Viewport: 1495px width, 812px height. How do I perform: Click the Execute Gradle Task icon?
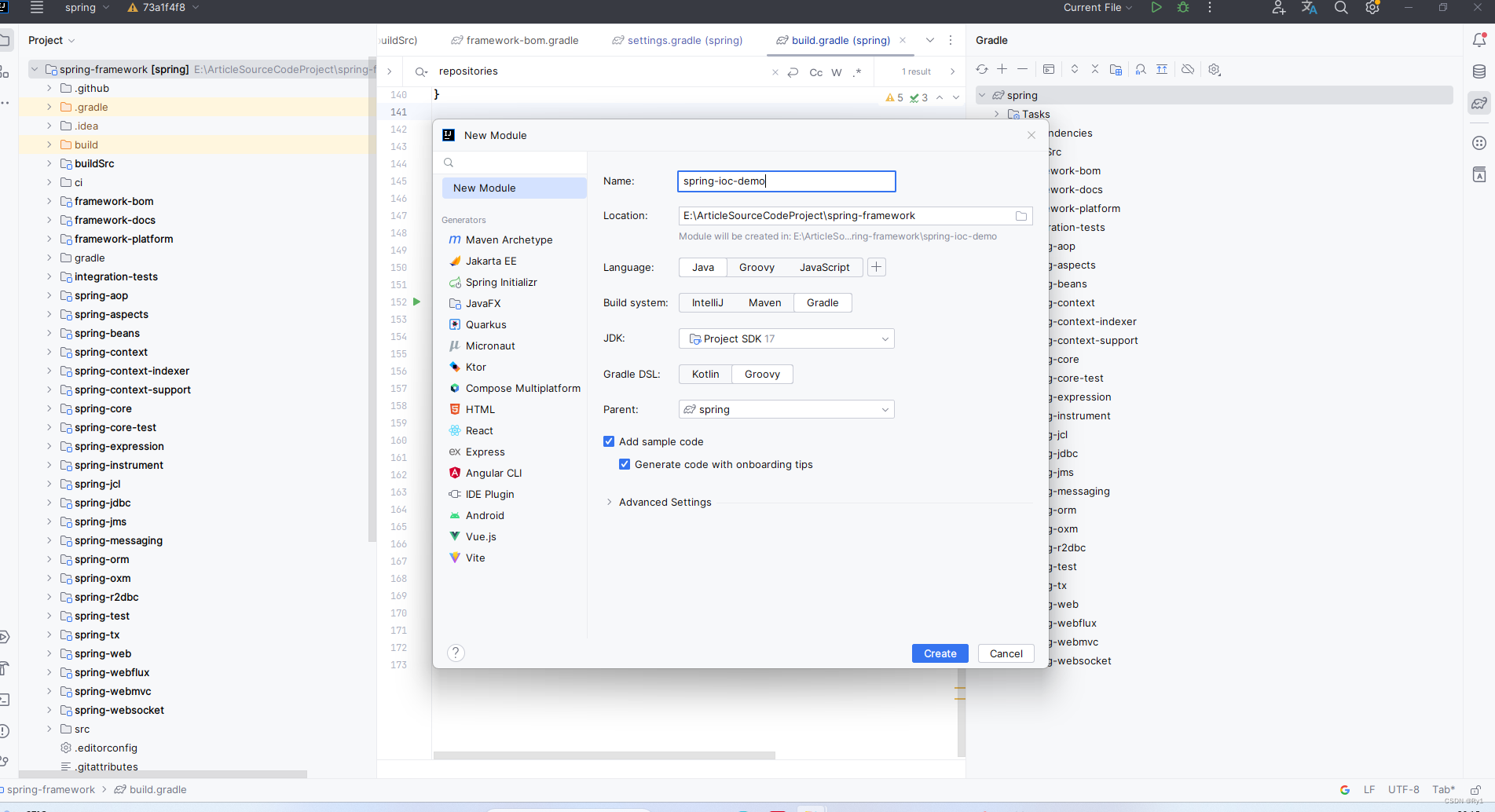(1049, 70)
